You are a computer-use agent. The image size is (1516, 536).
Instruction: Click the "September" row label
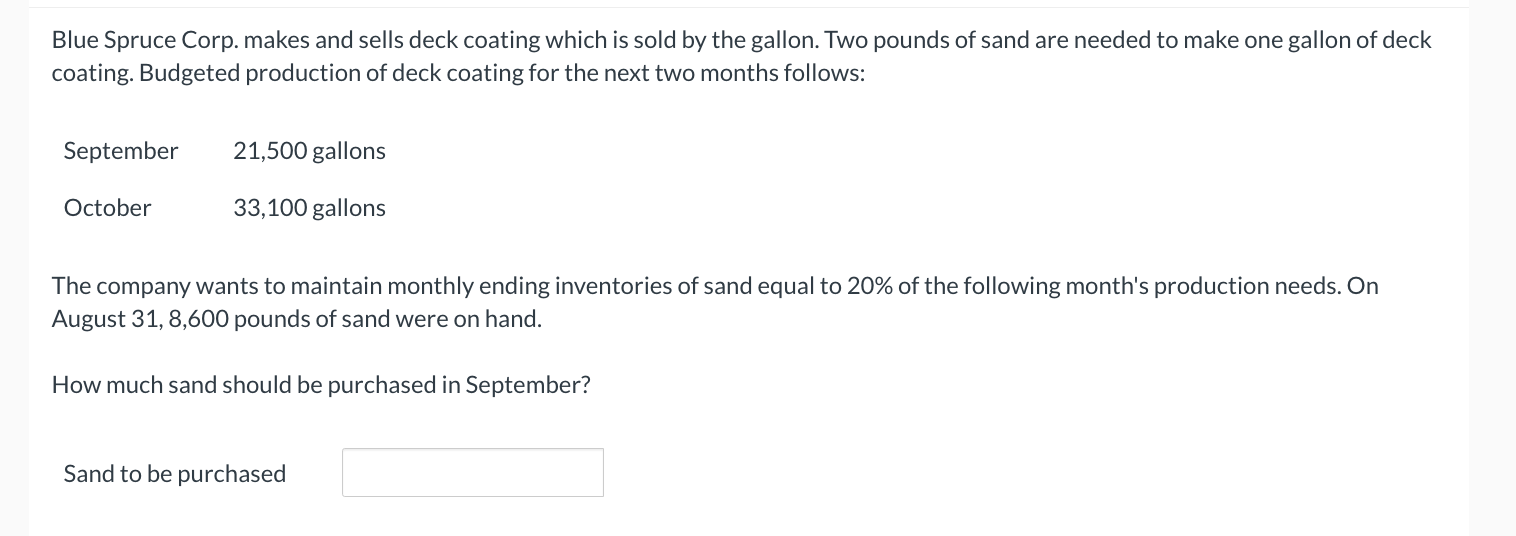pos(121,151)
